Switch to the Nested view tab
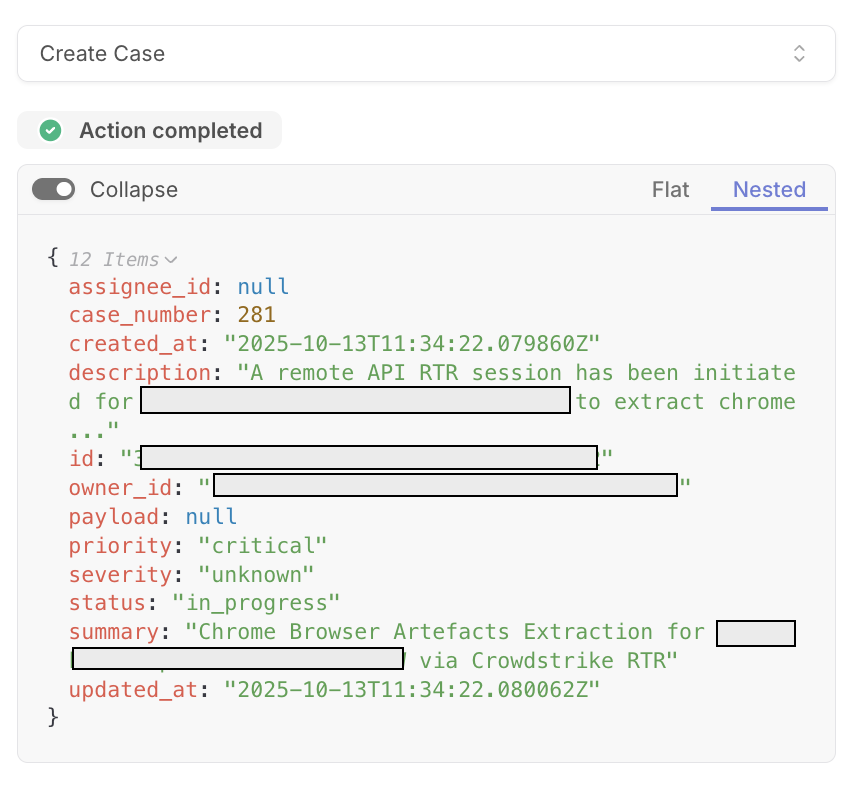 [x=769, y=190]
